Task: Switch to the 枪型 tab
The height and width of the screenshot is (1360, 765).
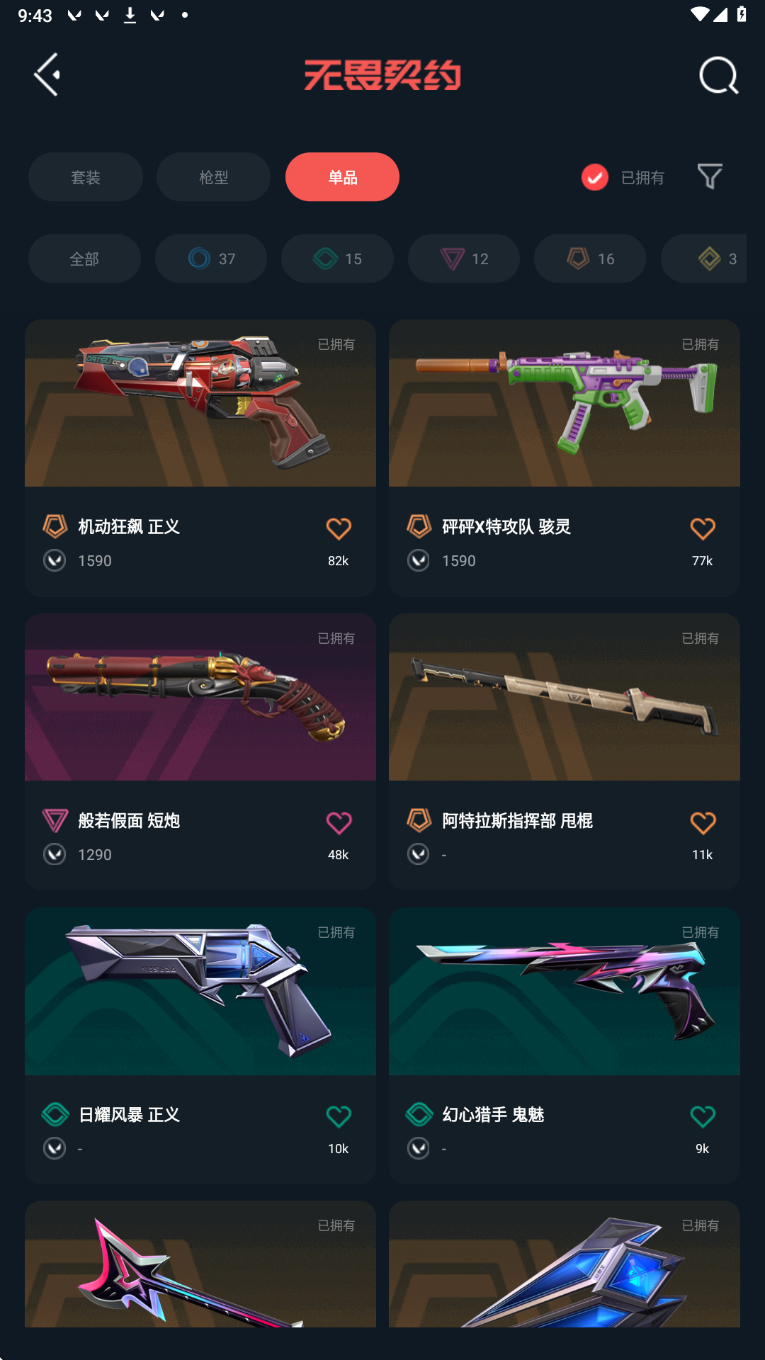Action: pos(214,177)
